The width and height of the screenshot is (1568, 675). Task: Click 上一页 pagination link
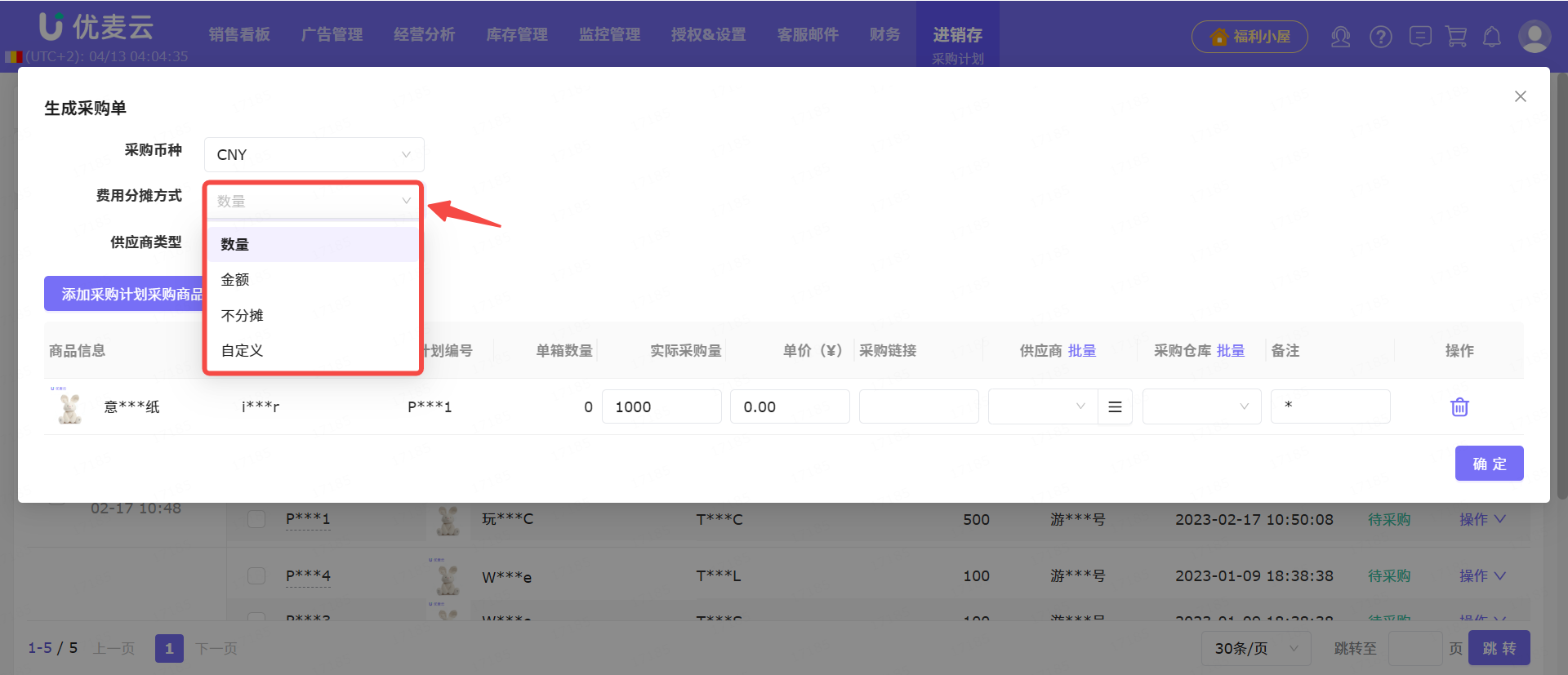point(114,648)
